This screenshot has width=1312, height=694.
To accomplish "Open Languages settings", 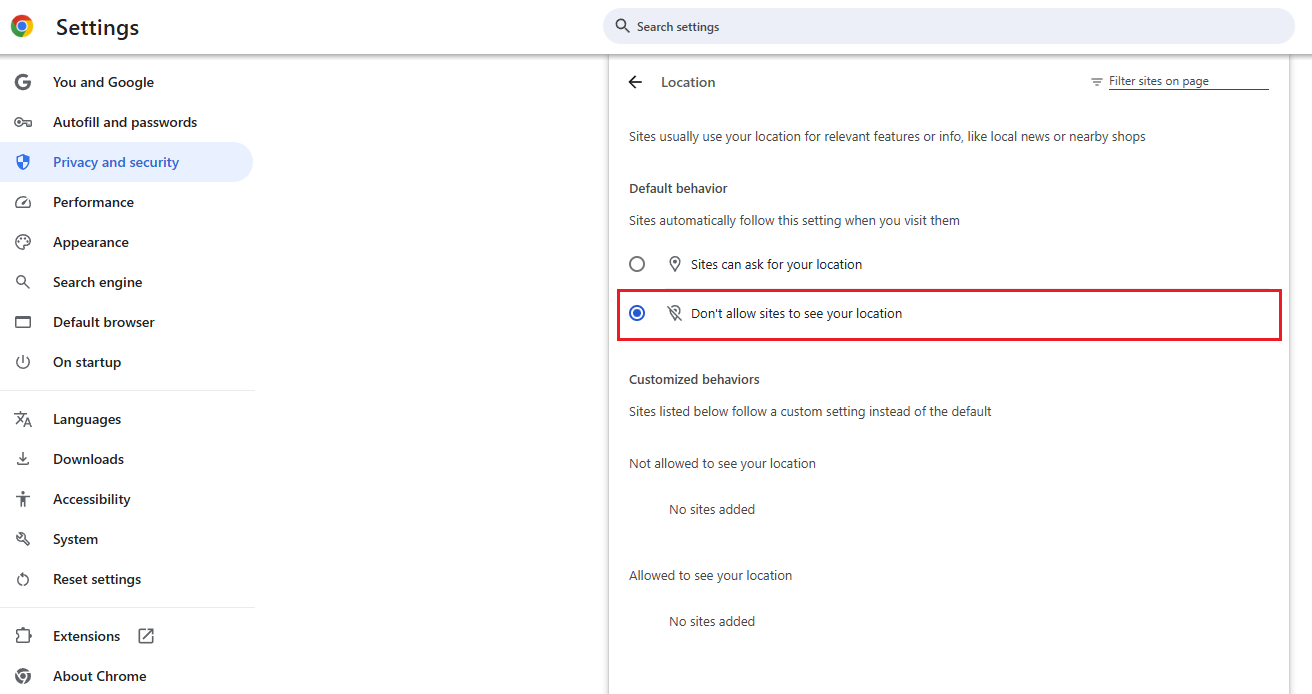I will point(87,419).
